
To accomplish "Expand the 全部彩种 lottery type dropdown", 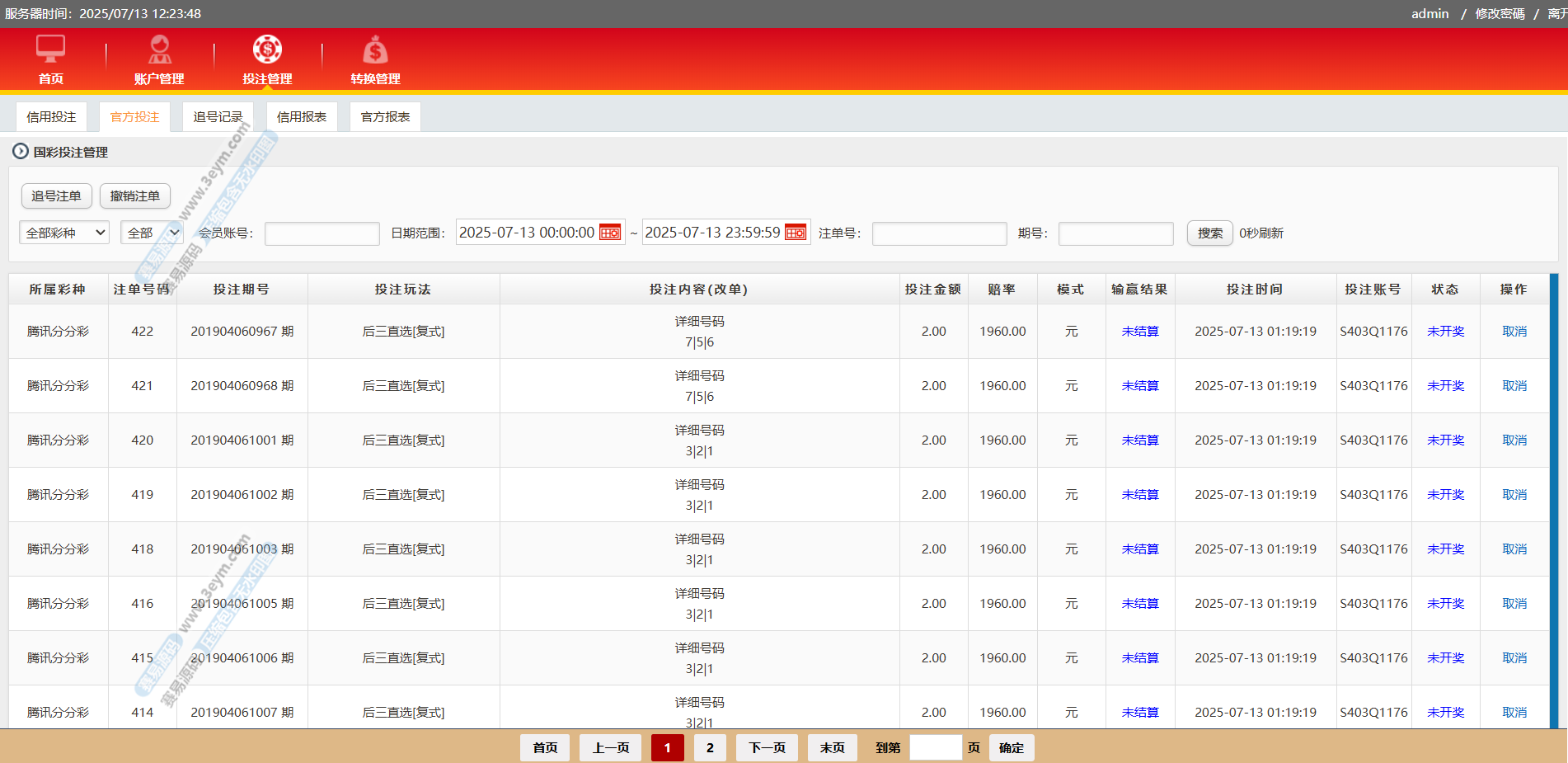I will click(x=64, y=233).
